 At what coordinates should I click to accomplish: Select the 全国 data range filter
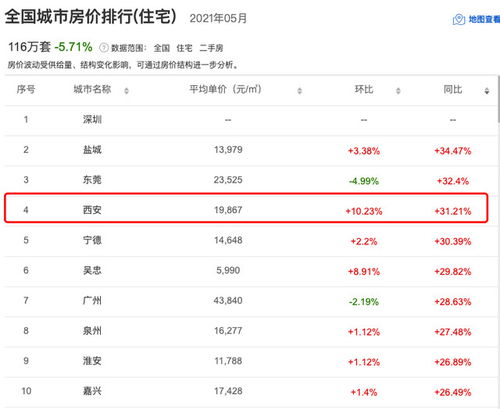point(162,48)
